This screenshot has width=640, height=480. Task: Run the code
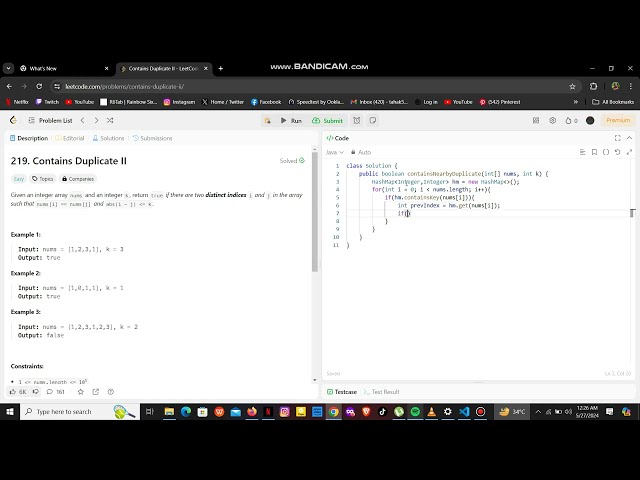pos(291,120)
